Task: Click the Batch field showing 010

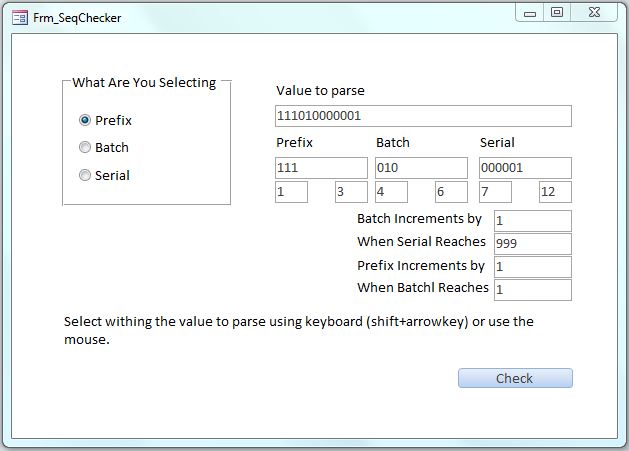Action: tap(421, 168)
